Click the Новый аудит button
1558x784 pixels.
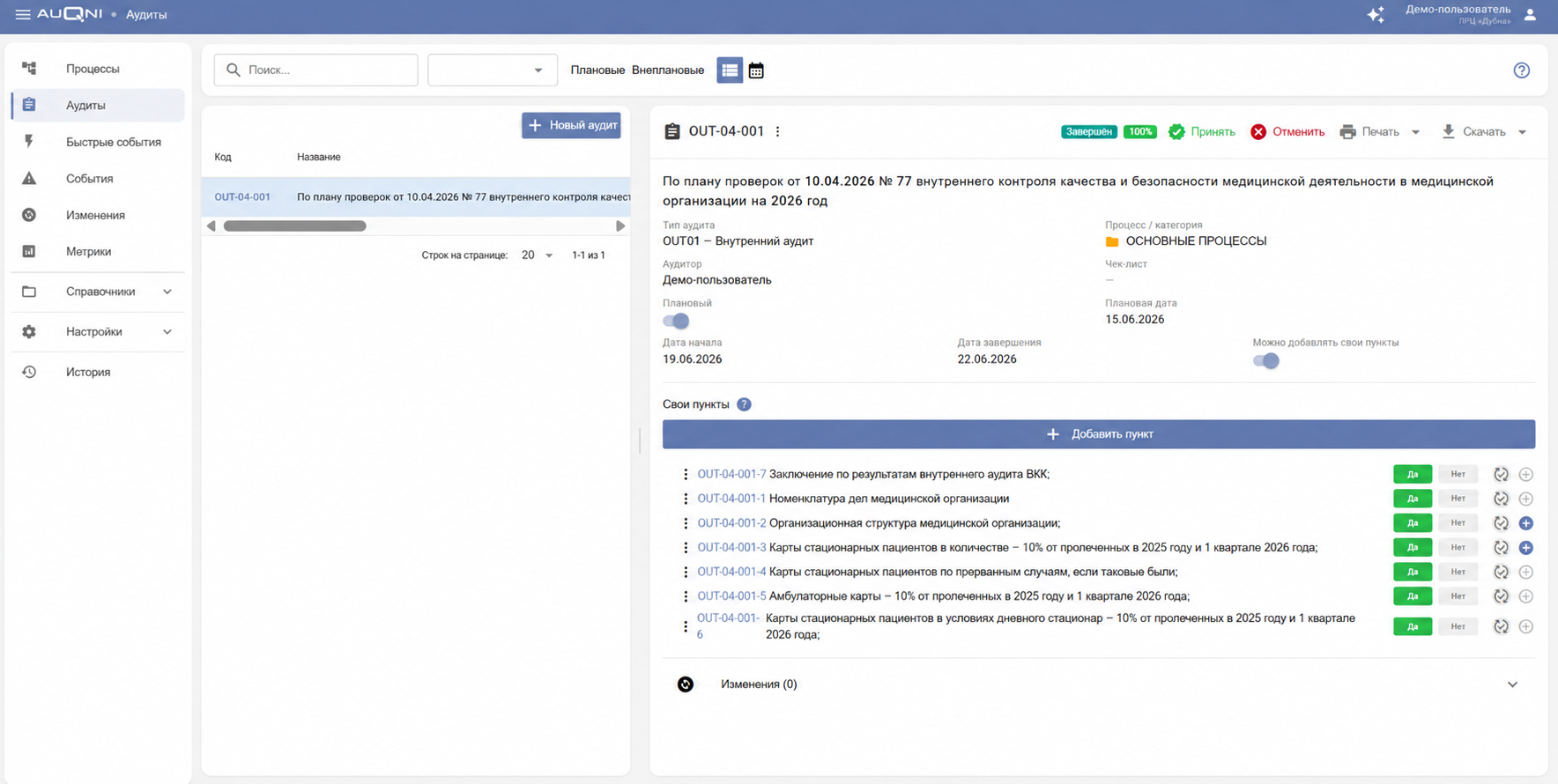(x=571, y=125)
